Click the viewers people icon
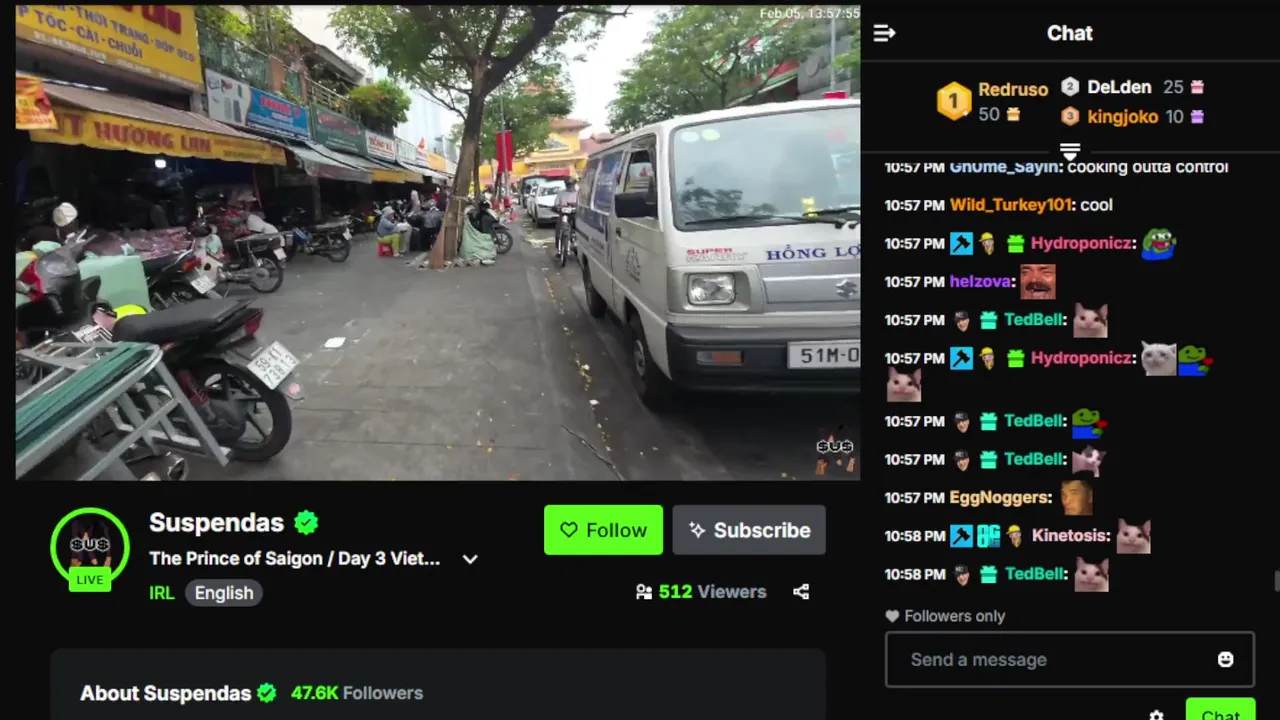Image resolution: width=1280 pixels, height=720 pixels. (x=644, y=592)
